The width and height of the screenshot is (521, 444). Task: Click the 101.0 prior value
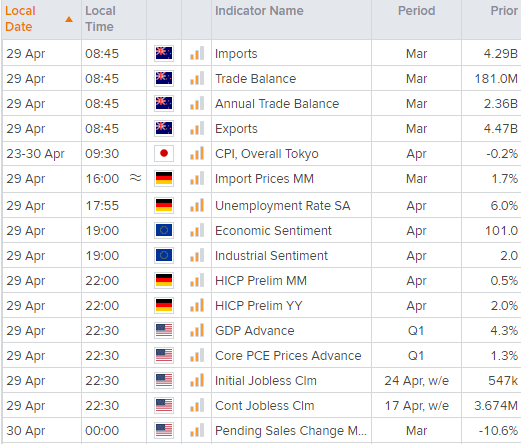tap(501, 231)
